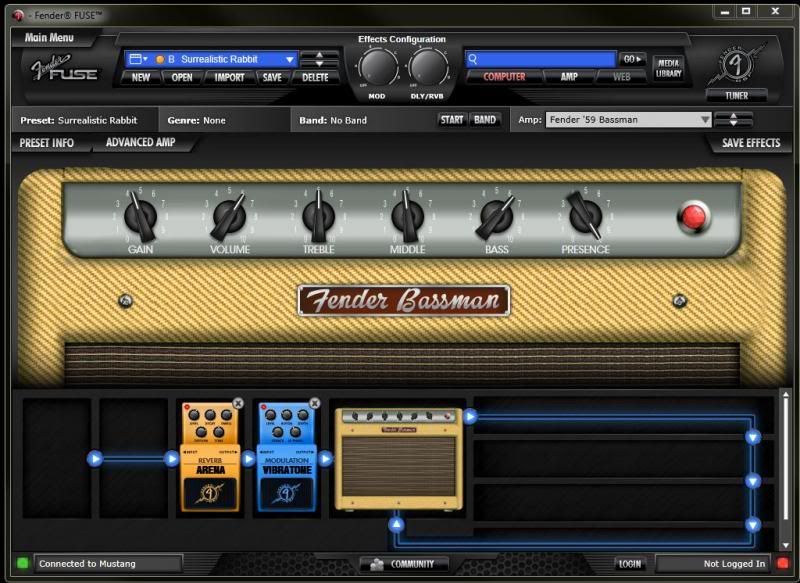The width and height of the screenshot is (800, 583).
Task: Switch preset source to Amp
Action: pyautogui.click(x=569, y=77)
